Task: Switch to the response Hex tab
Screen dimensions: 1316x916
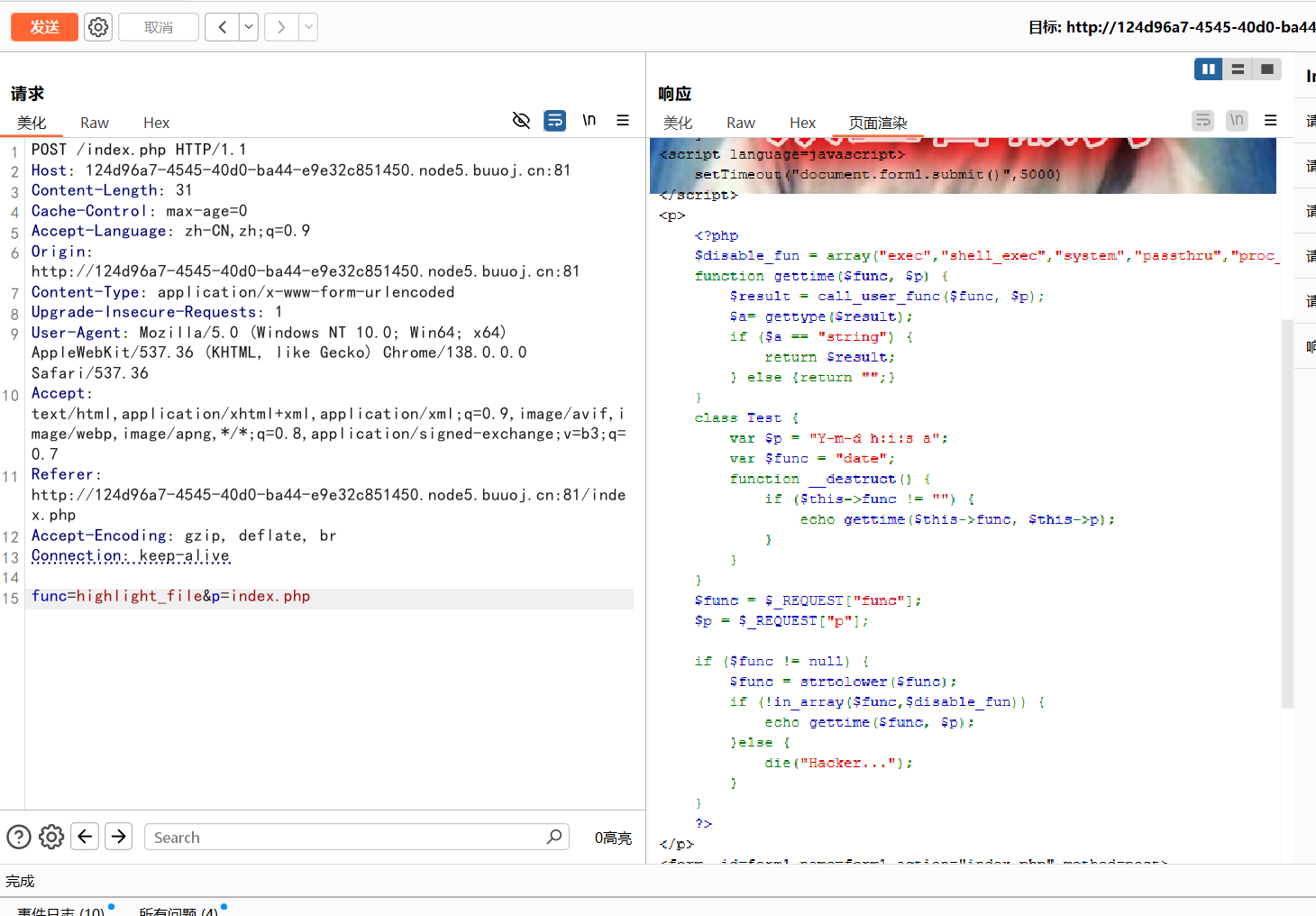Action: [x=802, y=123]
